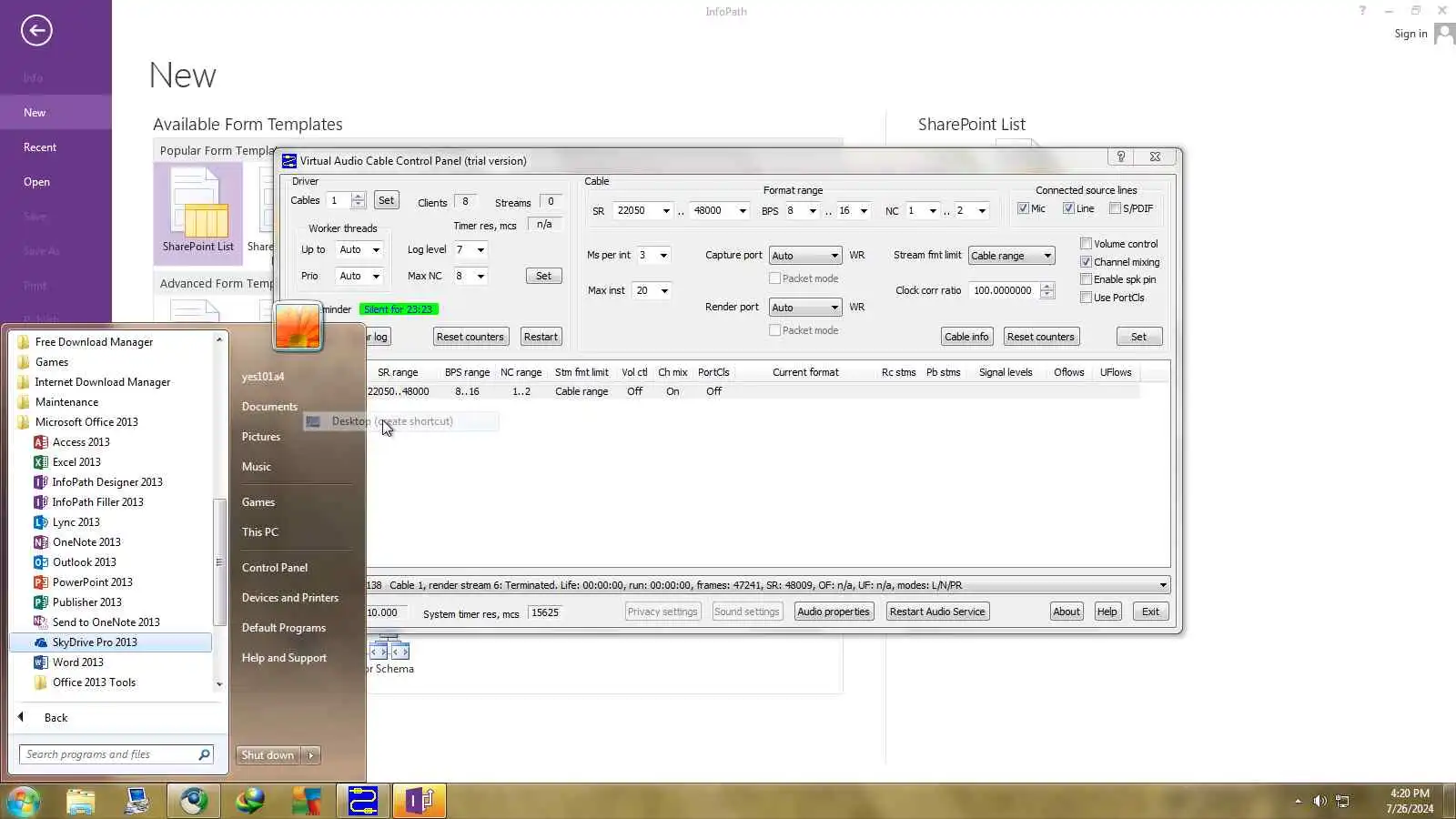Click the Sign in avatar icon
The height and width of the screenshot is (819, 1456).
pyautogui.click(x=1443, y=34)
